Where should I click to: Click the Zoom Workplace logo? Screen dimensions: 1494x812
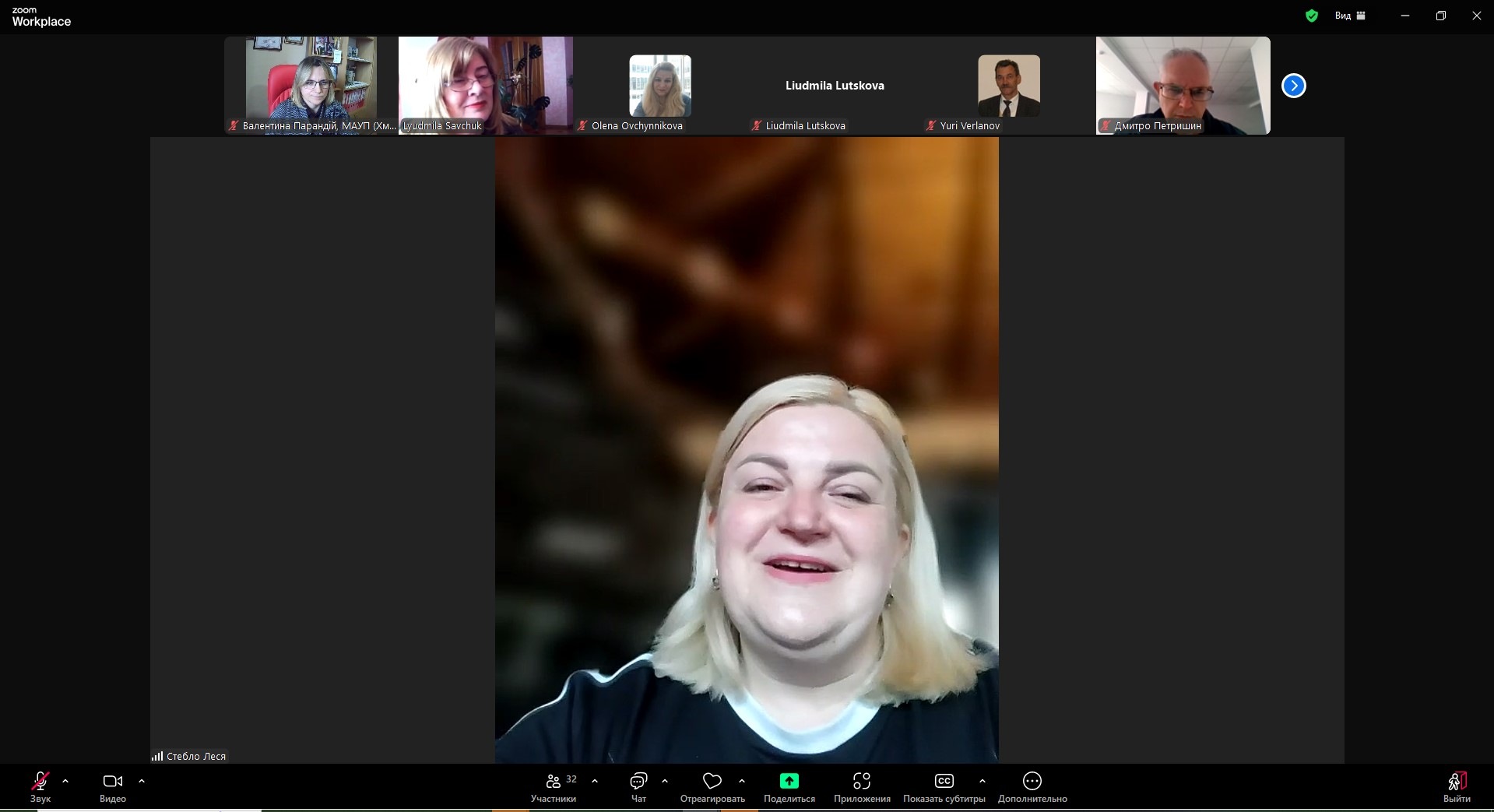tap(41, 16)
